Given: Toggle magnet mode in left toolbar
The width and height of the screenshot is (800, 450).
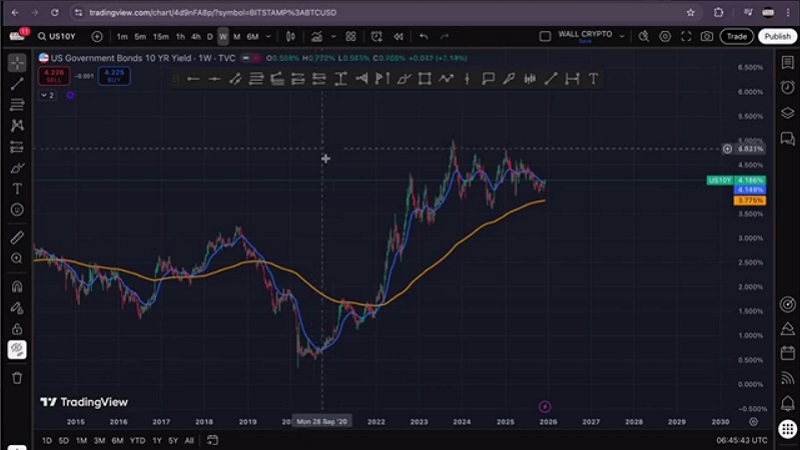Looking at the screenshot, I should click(x=17, y=286).
